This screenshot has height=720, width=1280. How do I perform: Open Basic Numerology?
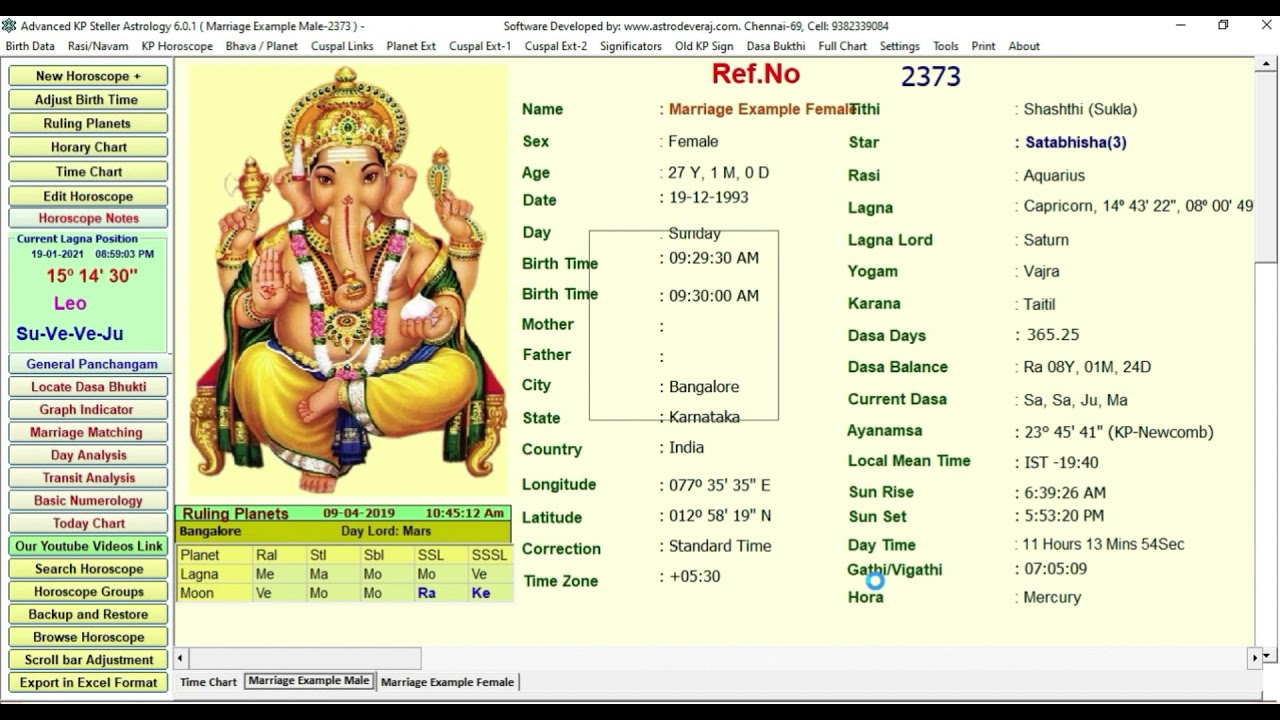[x=88, y=501]
